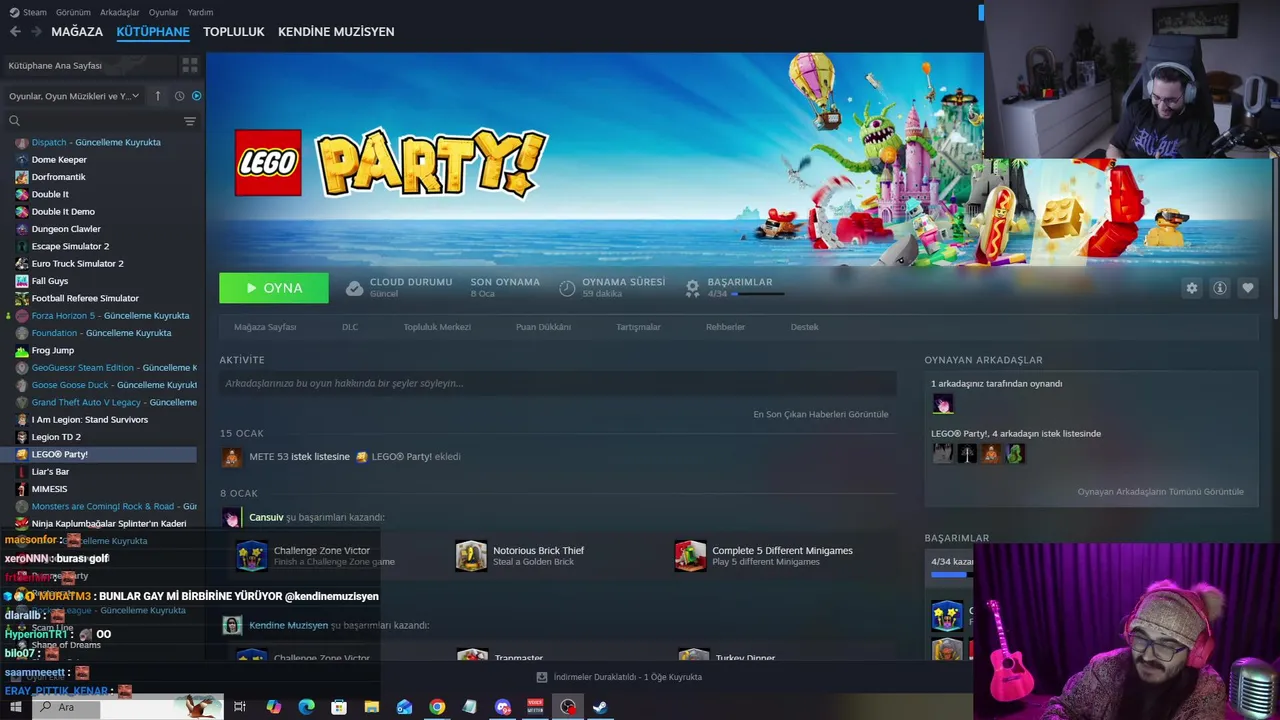Screen dimensions: 1280x720
Task: Click En Son Çıkan Haberleri Görüntüle
Action: (x=820, y=414)
